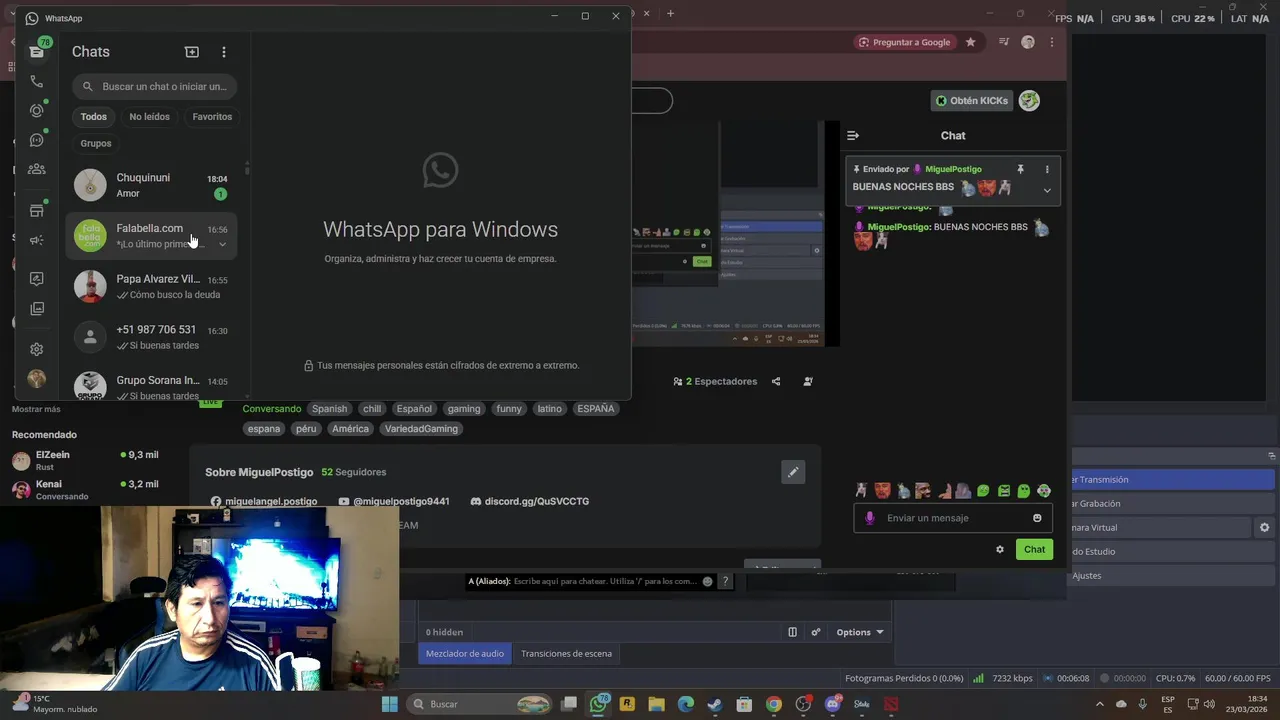Open Windows Start menu
This screenshot has height=720, width=1280.
click(x=389, y=704)
